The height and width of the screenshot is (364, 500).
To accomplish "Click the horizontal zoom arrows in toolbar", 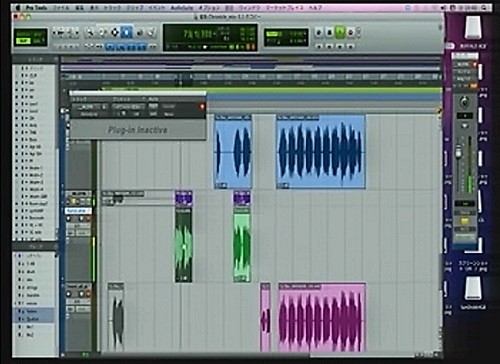I will [x=60, y=32].
